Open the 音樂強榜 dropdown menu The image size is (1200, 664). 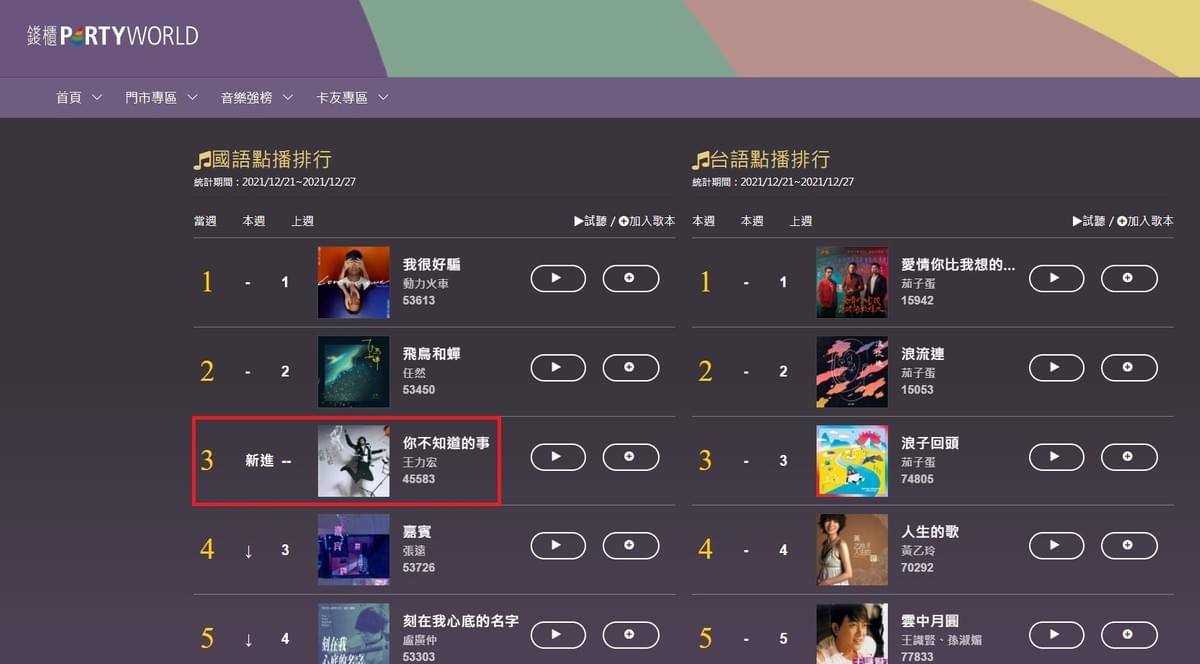257,98
